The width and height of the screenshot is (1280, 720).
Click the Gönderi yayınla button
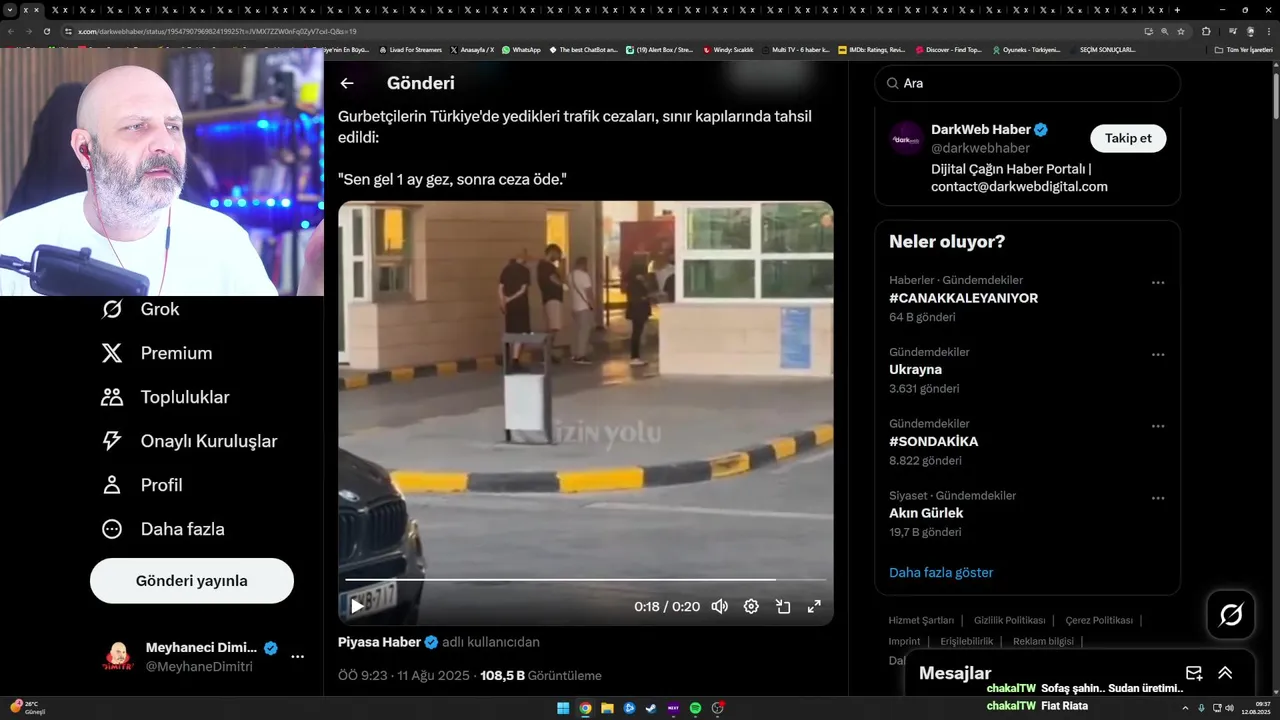coord(192,581)
